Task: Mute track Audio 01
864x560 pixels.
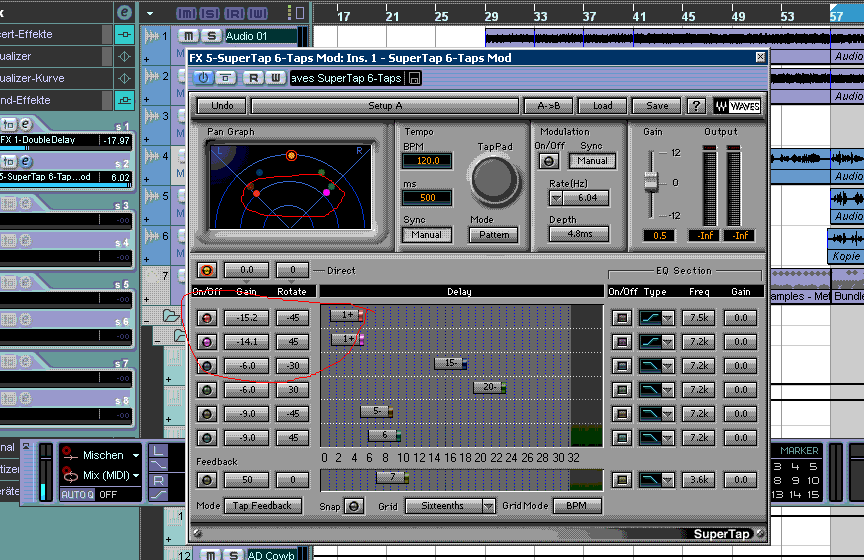Action: click(188, 36)
